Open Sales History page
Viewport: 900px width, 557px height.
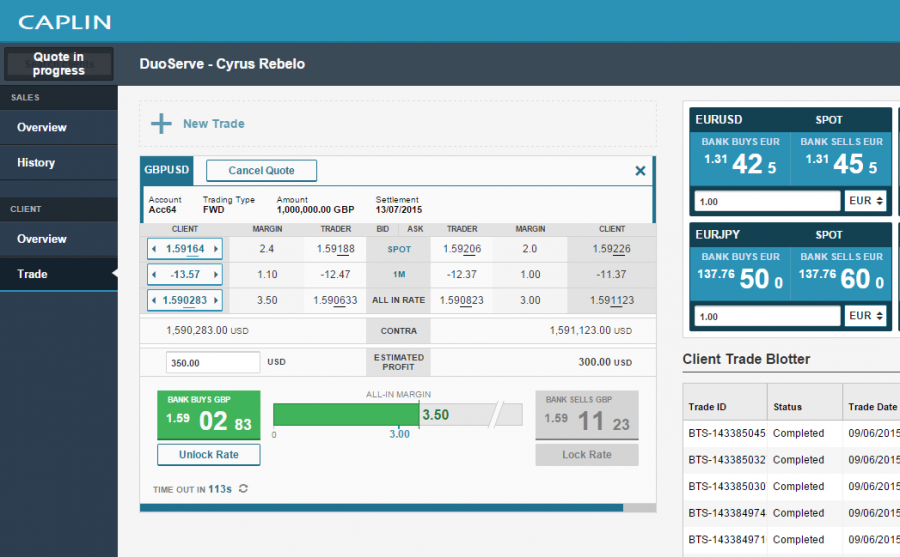pos(59,163)
